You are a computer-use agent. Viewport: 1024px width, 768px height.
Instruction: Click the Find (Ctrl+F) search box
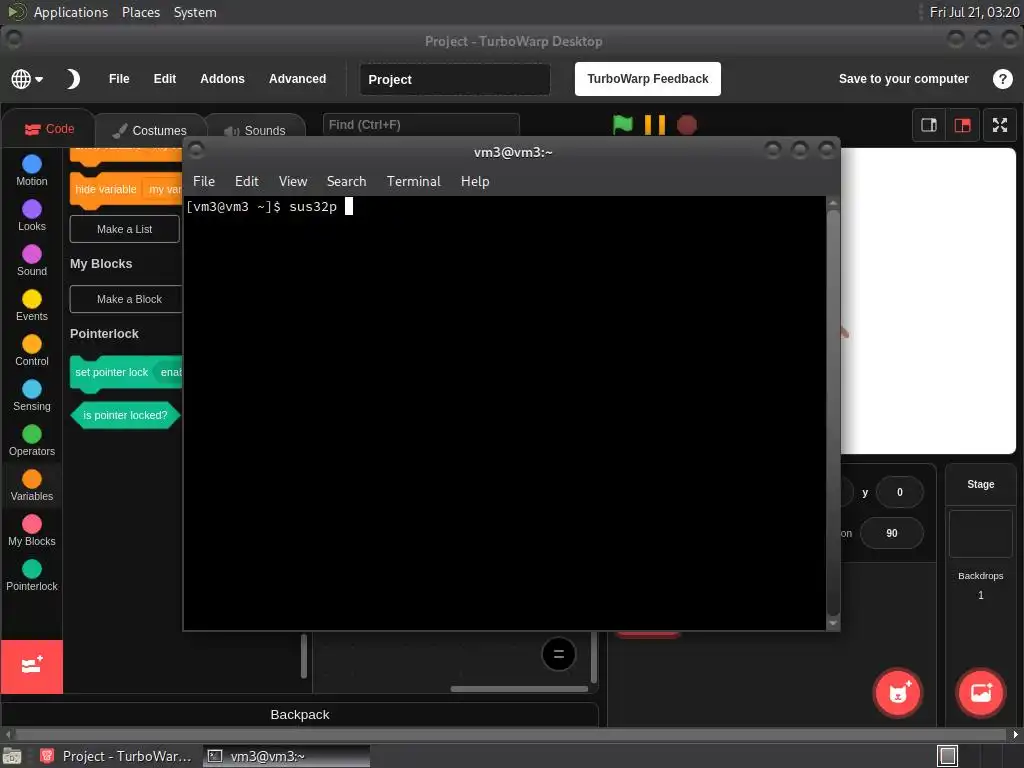[x=421, y=125]
